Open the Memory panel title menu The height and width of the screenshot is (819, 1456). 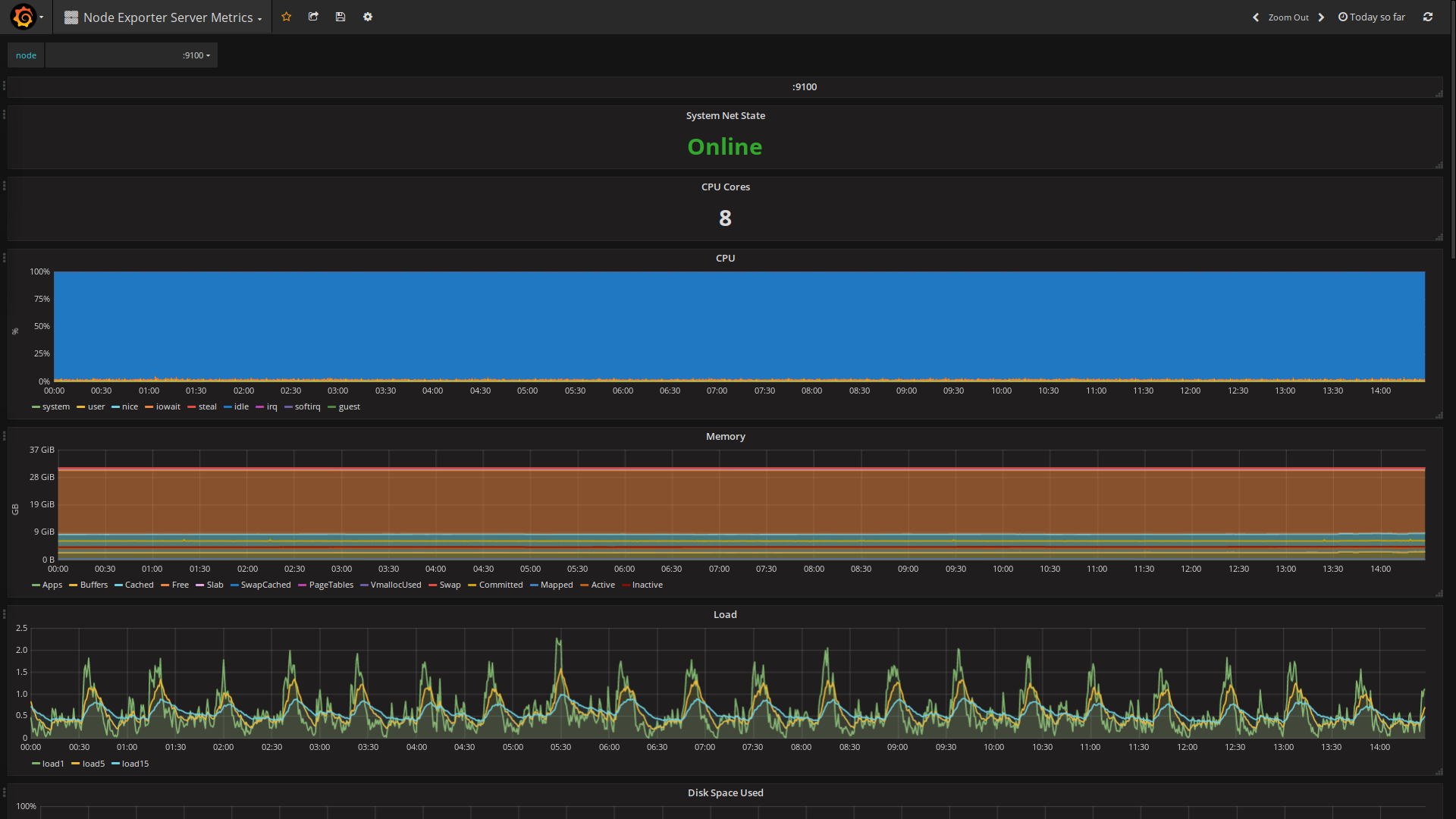point(725,437)
